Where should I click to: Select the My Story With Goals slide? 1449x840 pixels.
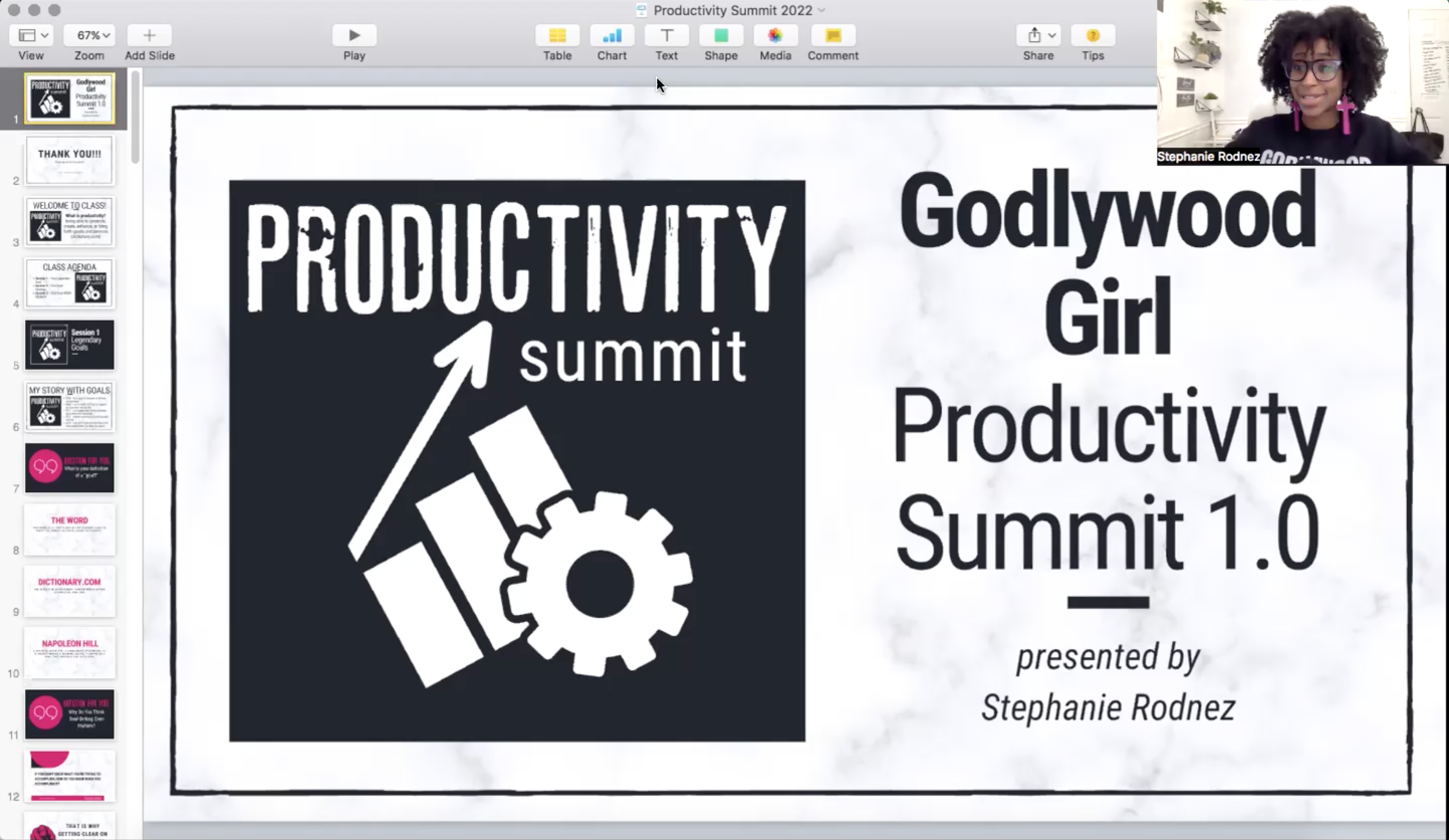point(69,406)
